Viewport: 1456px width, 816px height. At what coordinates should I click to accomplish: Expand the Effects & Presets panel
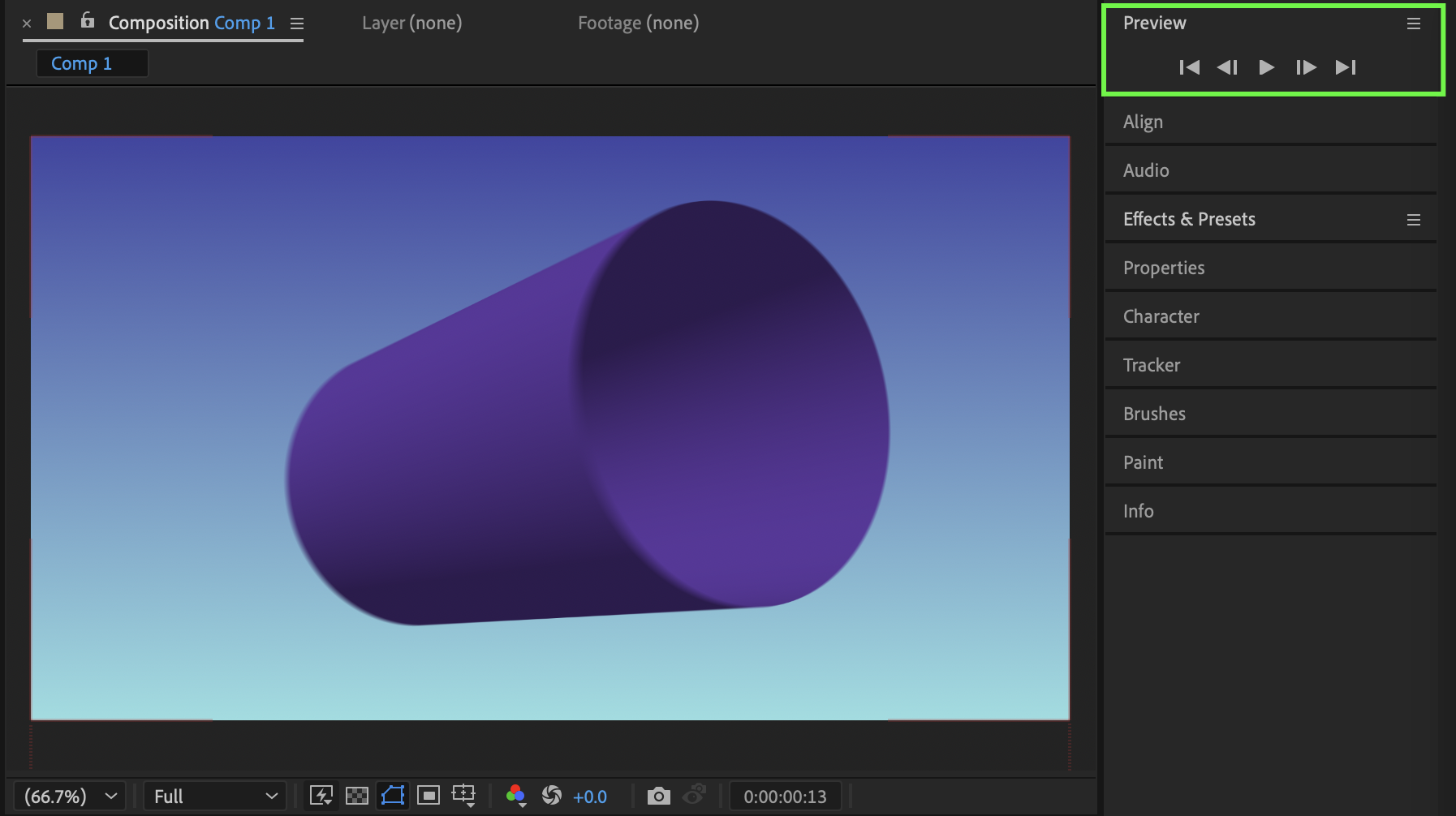(x=1189, y=219)
